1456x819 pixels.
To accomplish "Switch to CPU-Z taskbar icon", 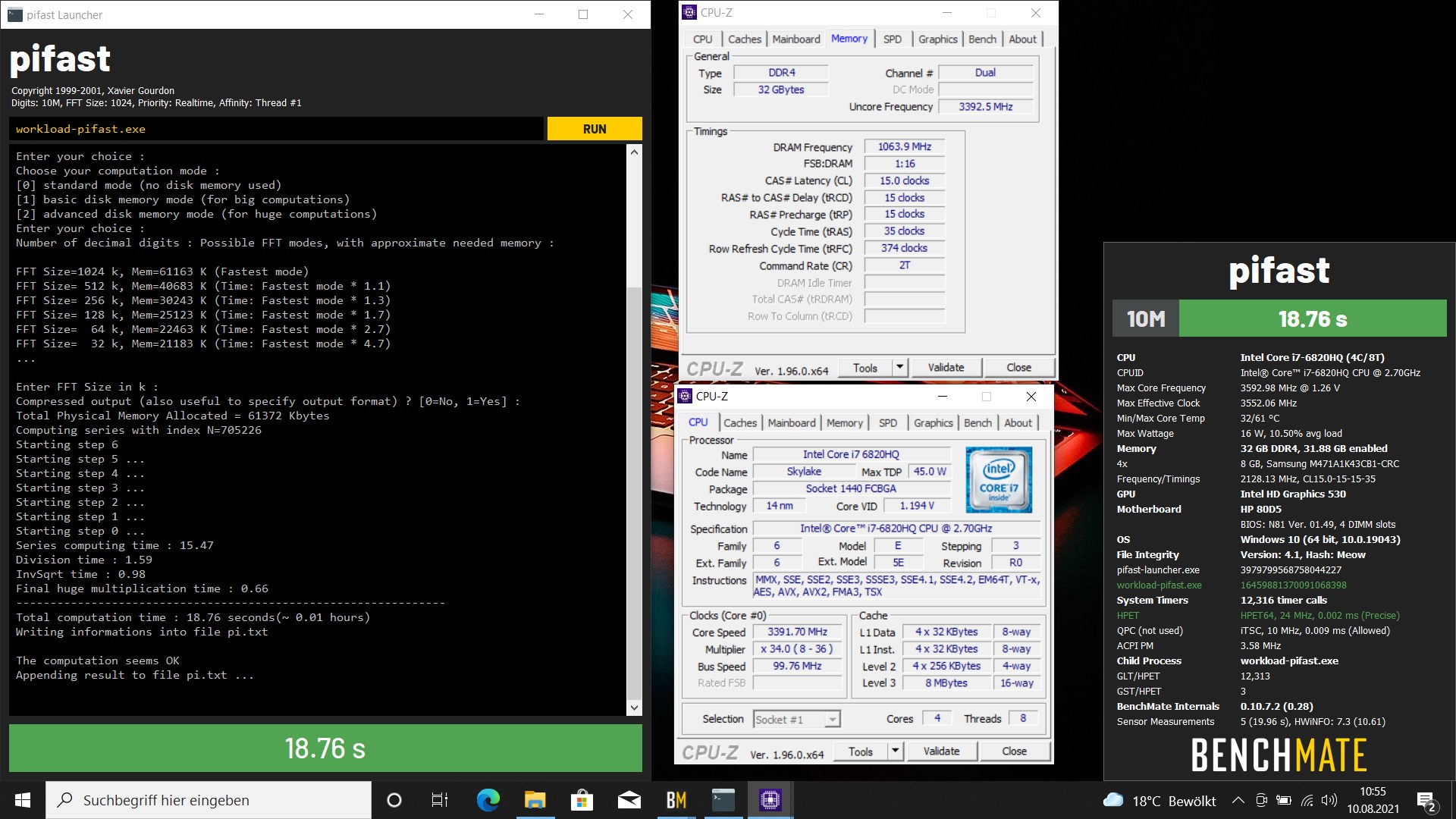I will pyautogui.click(x=770, y=800).
